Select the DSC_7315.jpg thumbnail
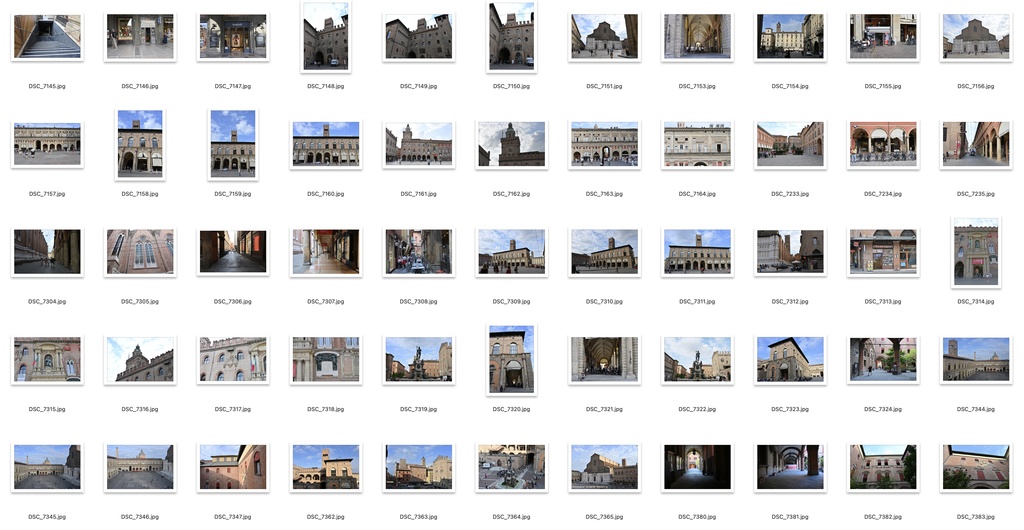 tap(47, 360)
